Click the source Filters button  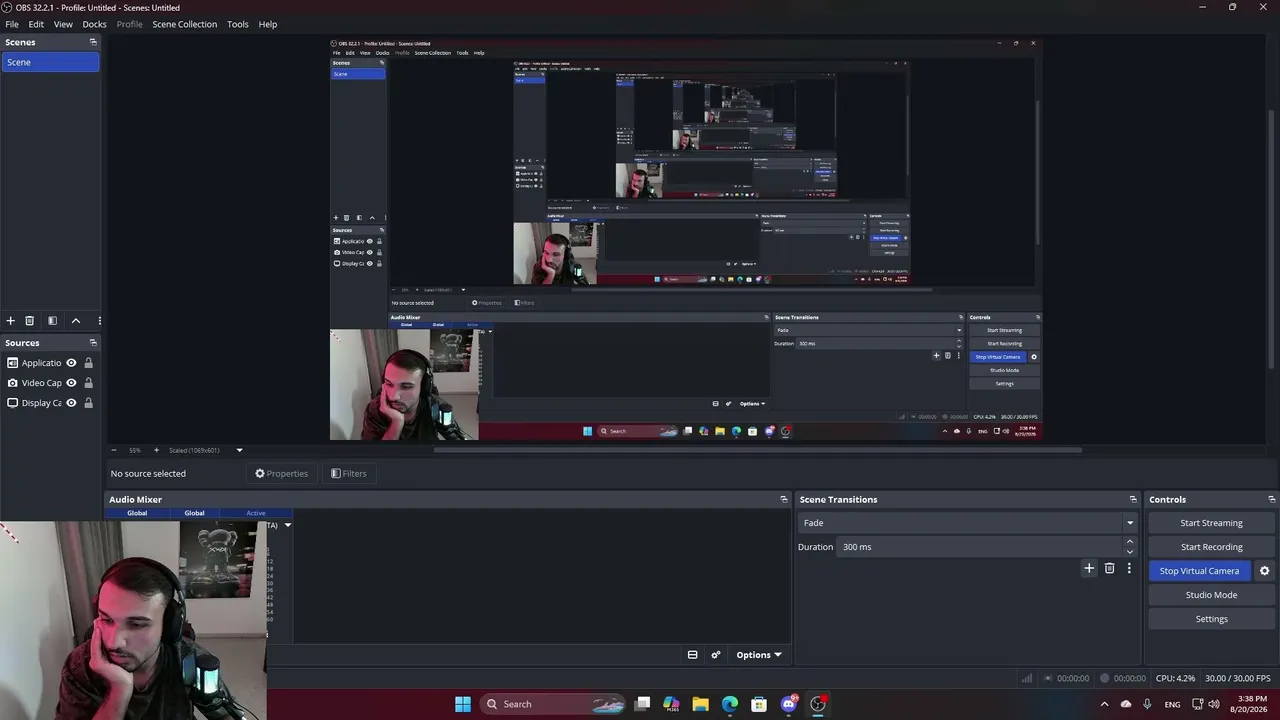[x=349, y=474]
